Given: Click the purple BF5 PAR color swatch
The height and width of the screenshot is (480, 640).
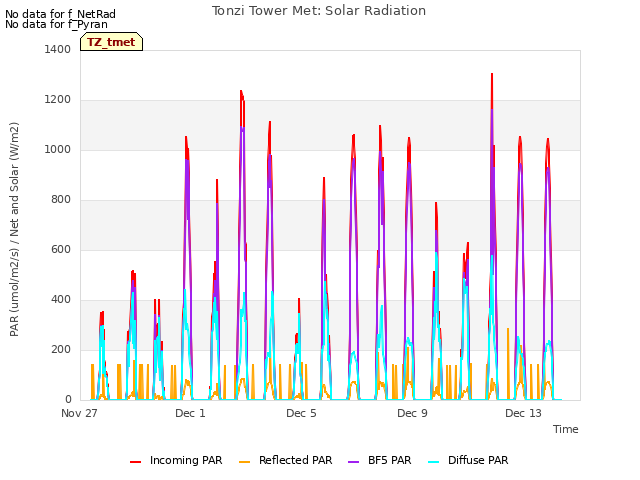Looking at the screenshot, I should (x=353, y=462).
